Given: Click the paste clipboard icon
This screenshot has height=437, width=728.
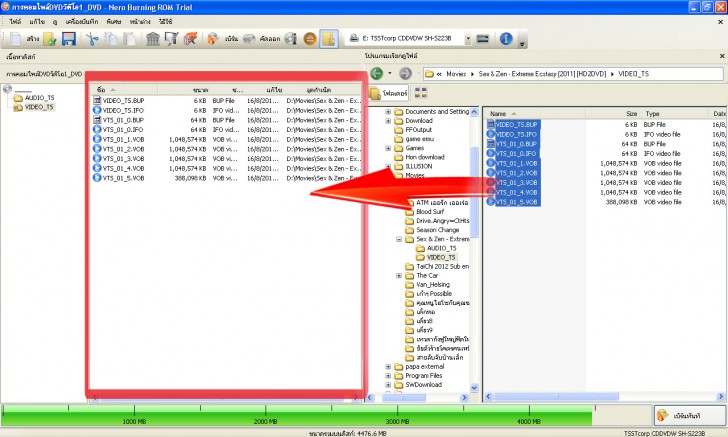Looking at the screenshot, I should point(129,39).
